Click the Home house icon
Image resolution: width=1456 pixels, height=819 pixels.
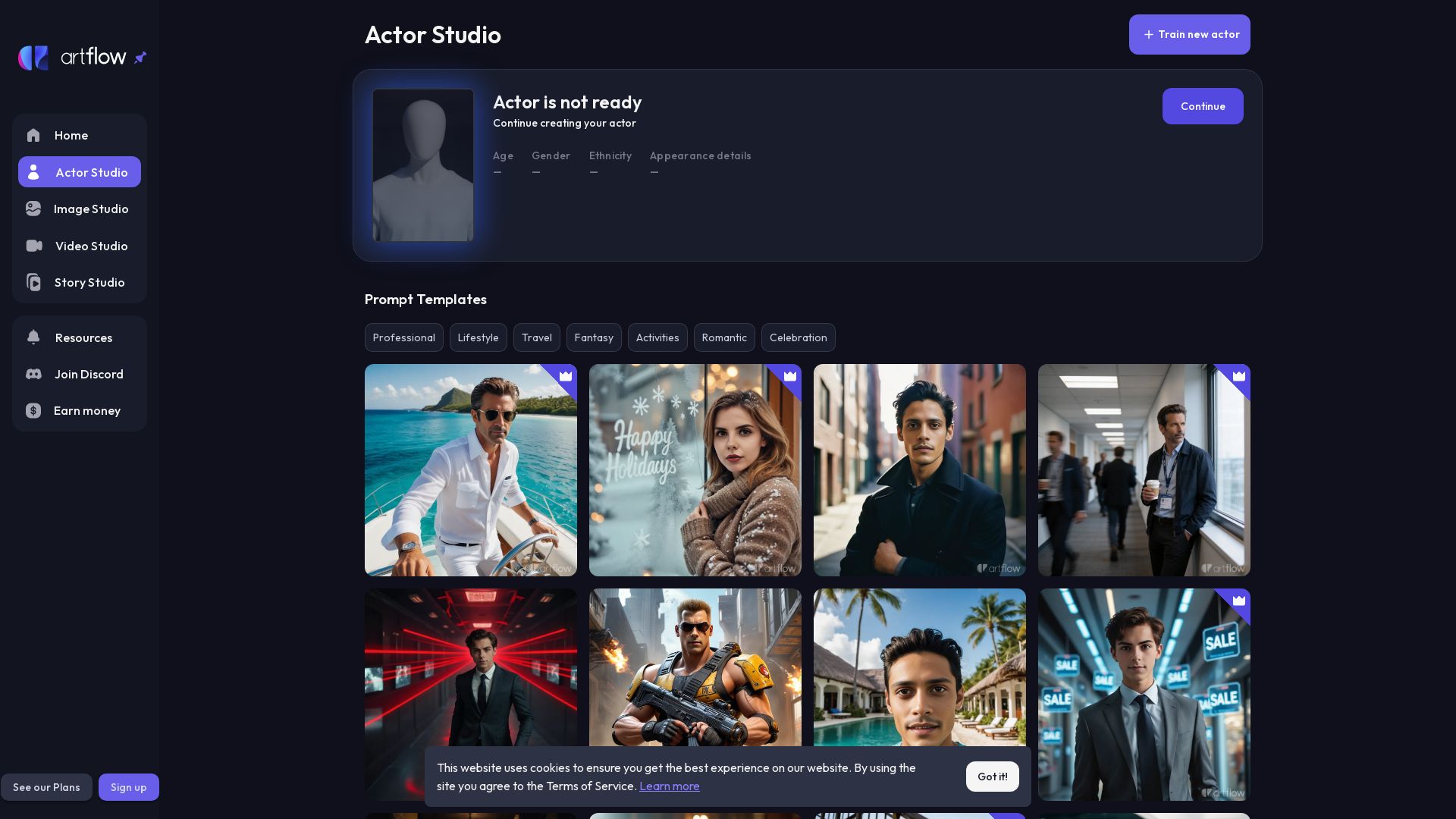coord(33,136)
